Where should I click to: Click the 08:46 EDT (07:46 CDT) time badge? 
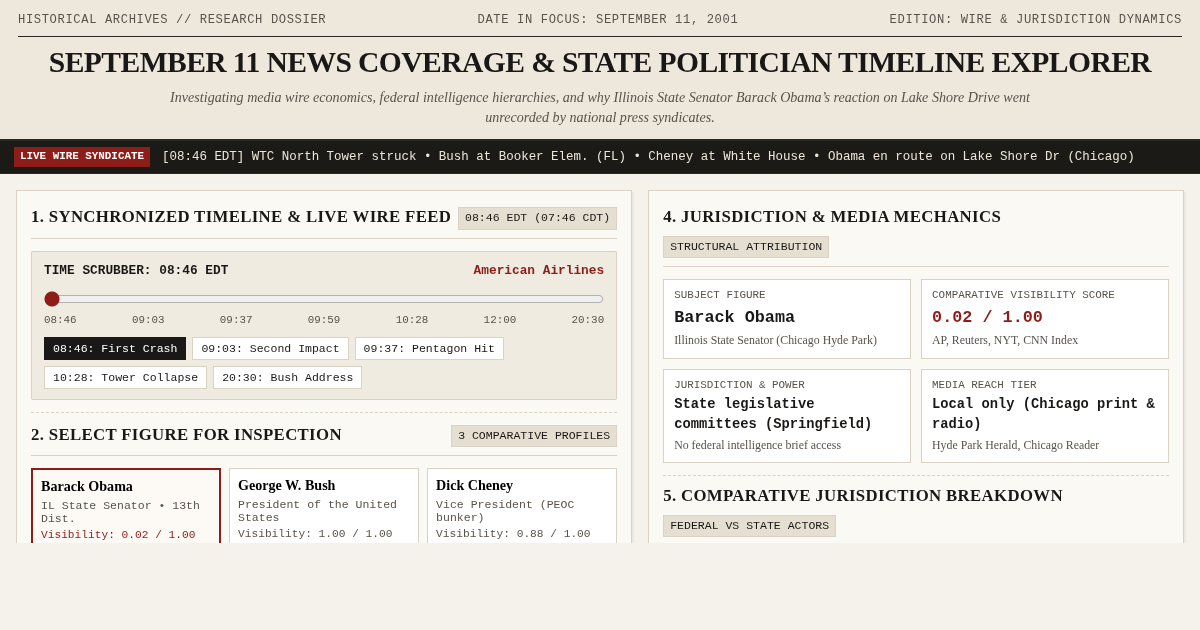537,218
